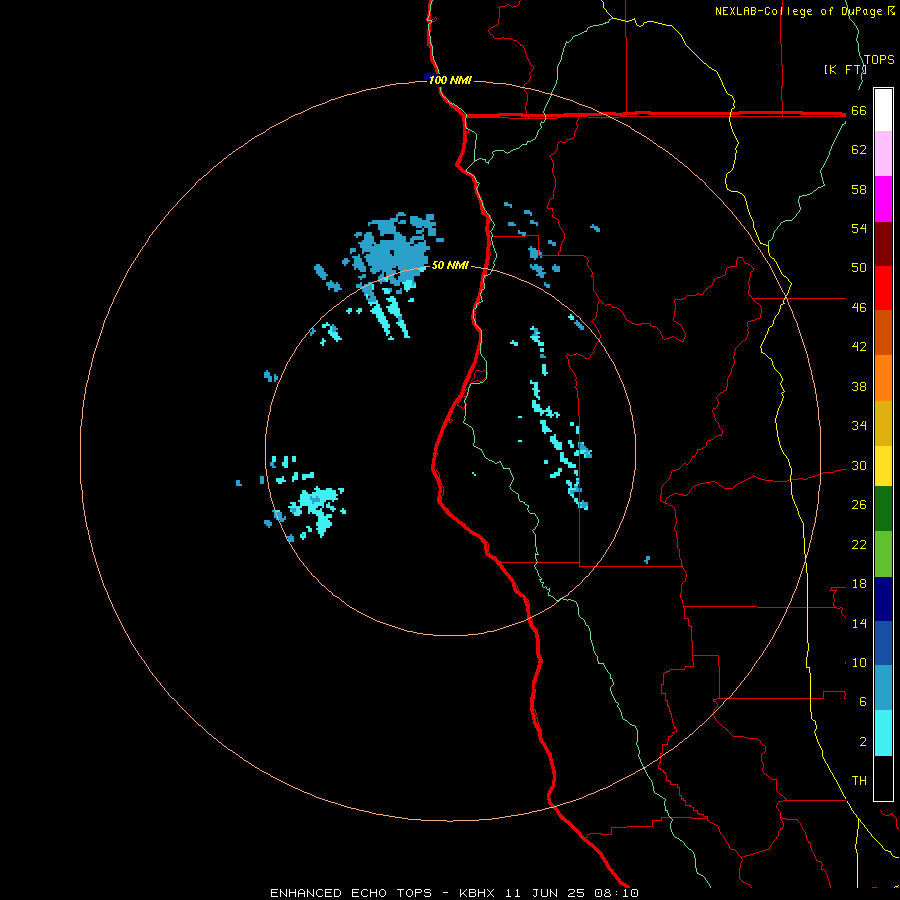Screen dimensions: 900x900
Task: Click the 50 legend value
Action: (x=859, y=268)
